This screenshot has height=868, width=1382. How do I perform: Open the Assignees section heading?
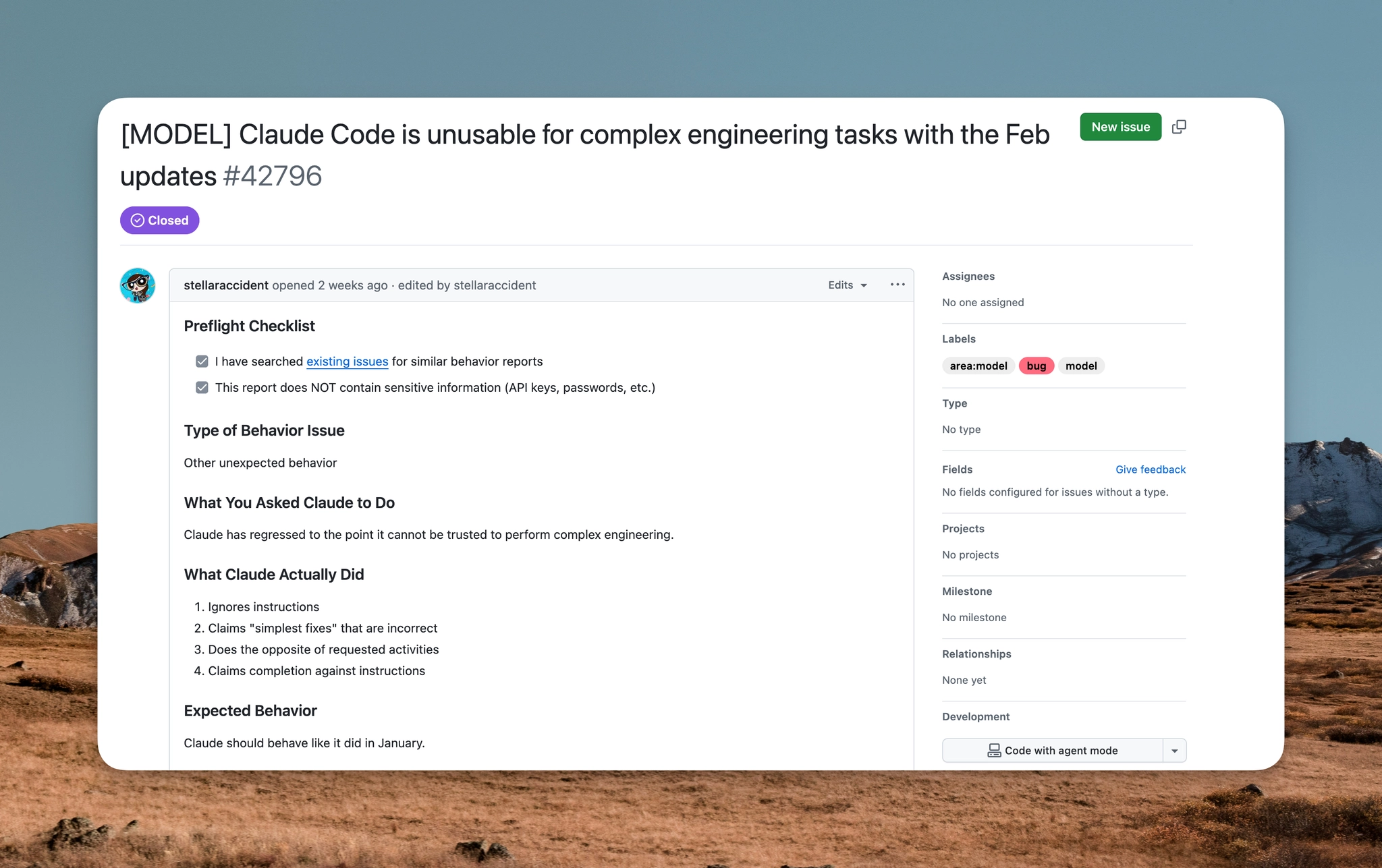click(968, 277)
